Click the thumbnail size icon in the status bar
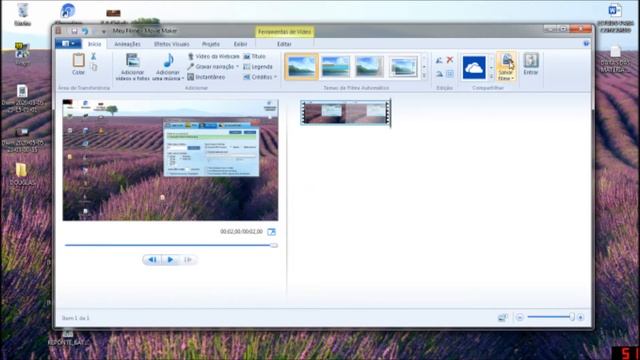The height and width of the screenshot is (360, 640). pyautogui.click(x=502, y=318)
